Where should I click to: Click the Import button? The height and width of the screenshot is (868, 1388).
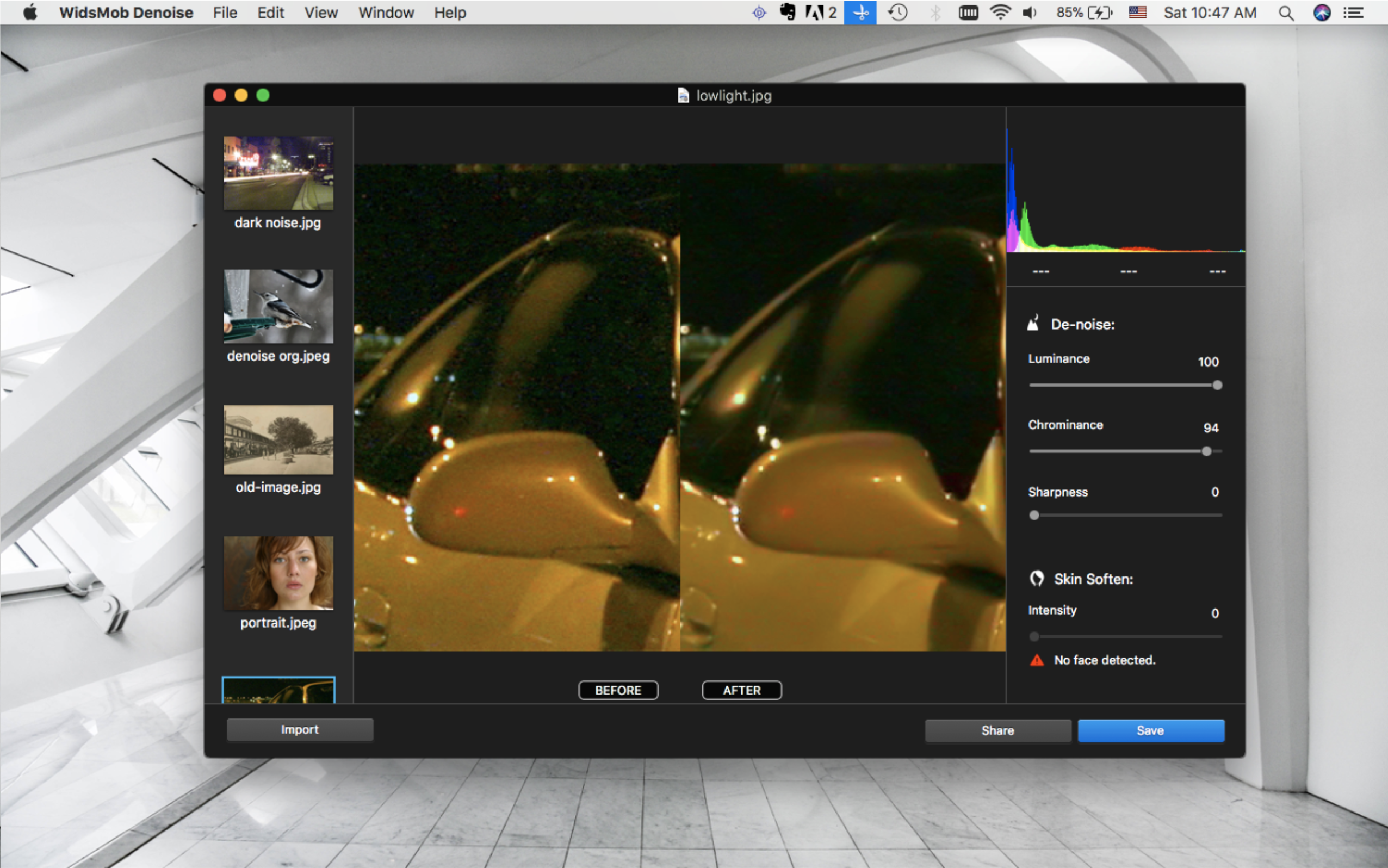[x=300, y=730]
